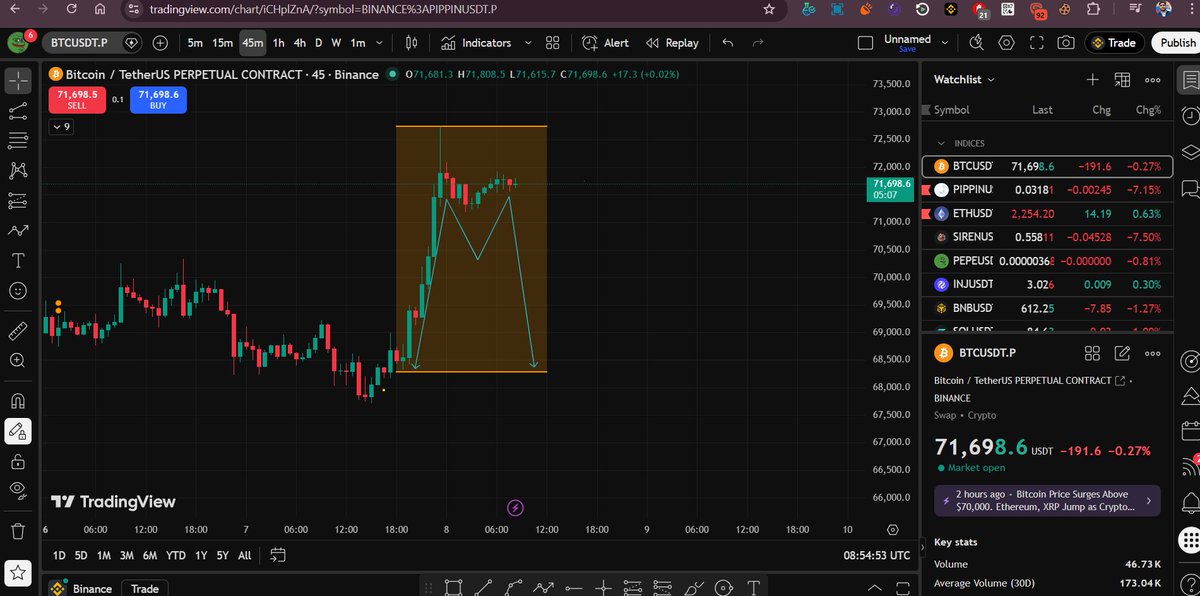
Task: Open Go to date calendar icon
Action: (x=278, y=554)
